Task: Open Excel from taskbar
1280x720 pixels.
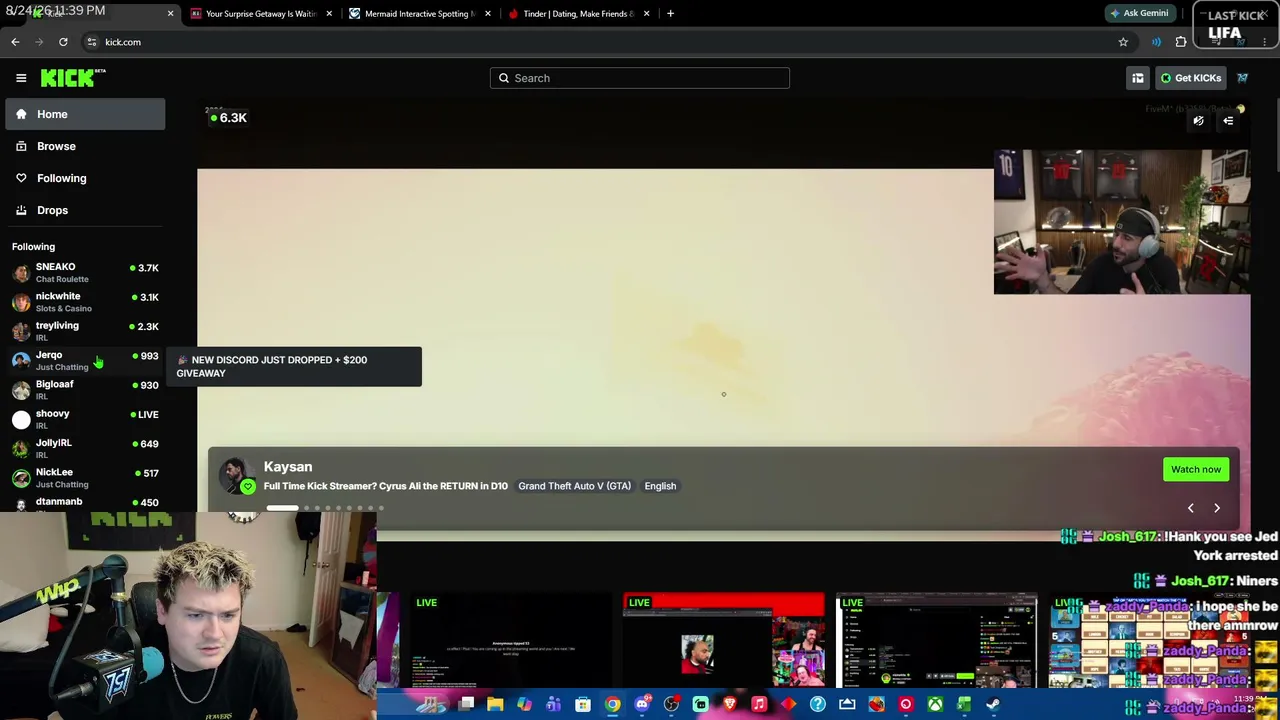Action: [964, 705]
